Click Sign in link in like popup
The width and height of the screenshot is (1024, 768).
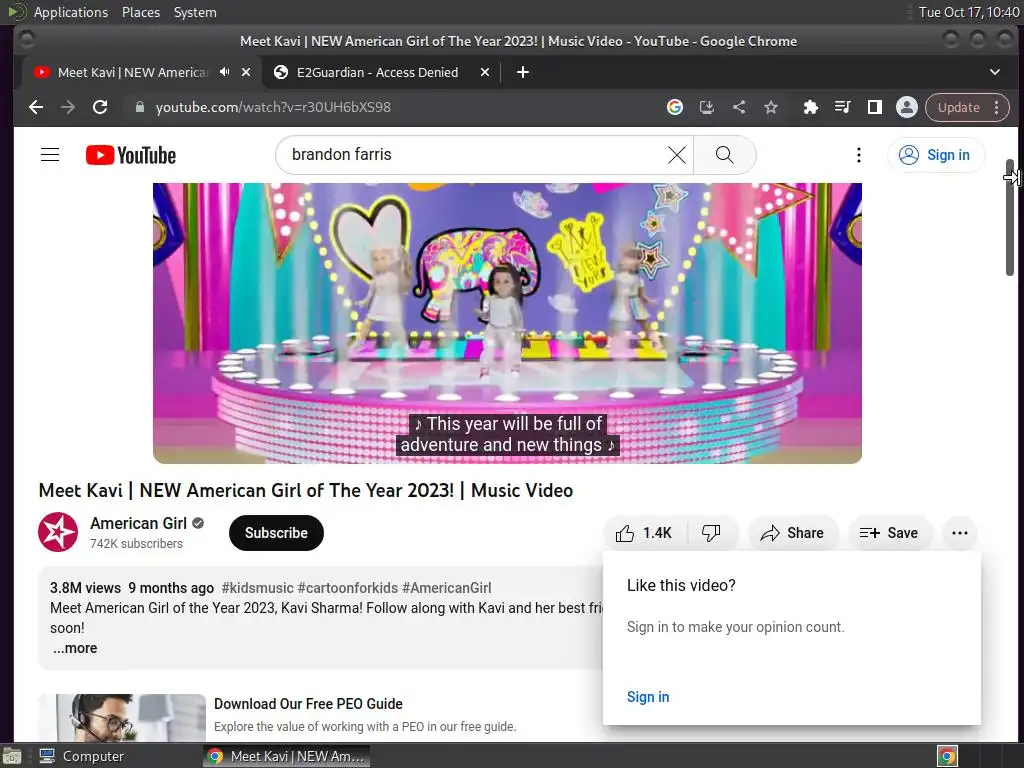[x=648, y=697]
